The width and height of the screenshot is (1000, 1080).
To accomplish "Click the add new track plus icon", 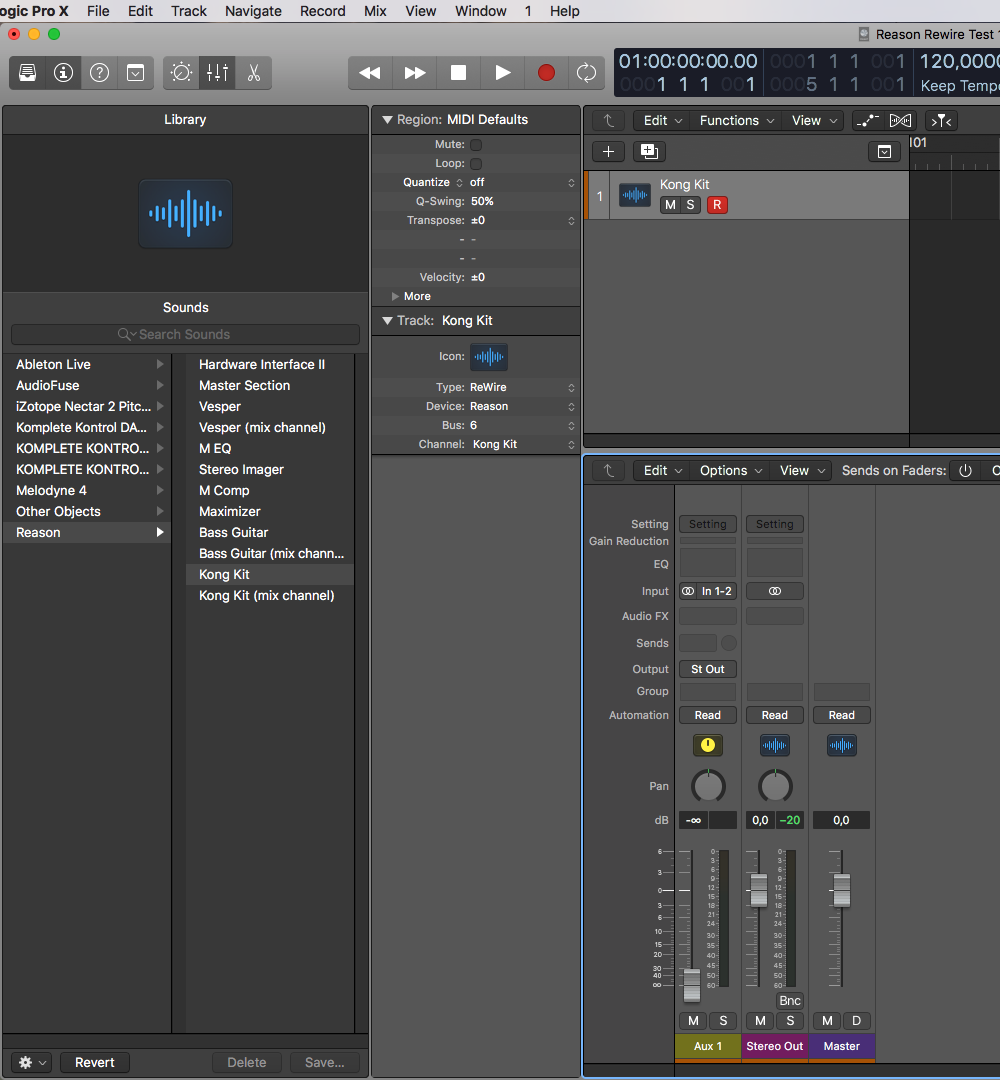I will (609, 152).
